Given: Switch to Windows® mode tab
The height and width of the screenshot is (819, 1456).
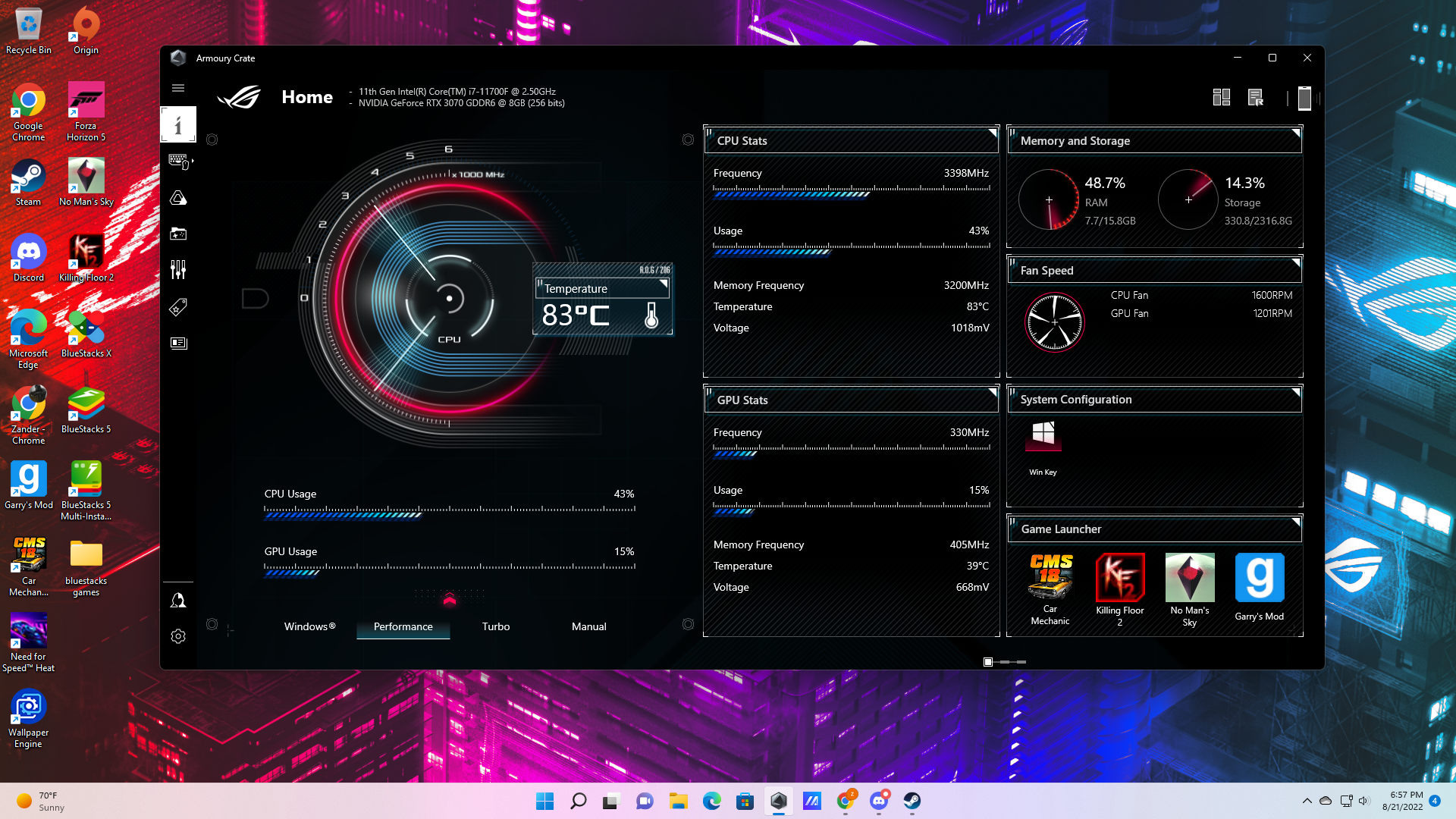Looking at the screenshot, I should point(309,626).
